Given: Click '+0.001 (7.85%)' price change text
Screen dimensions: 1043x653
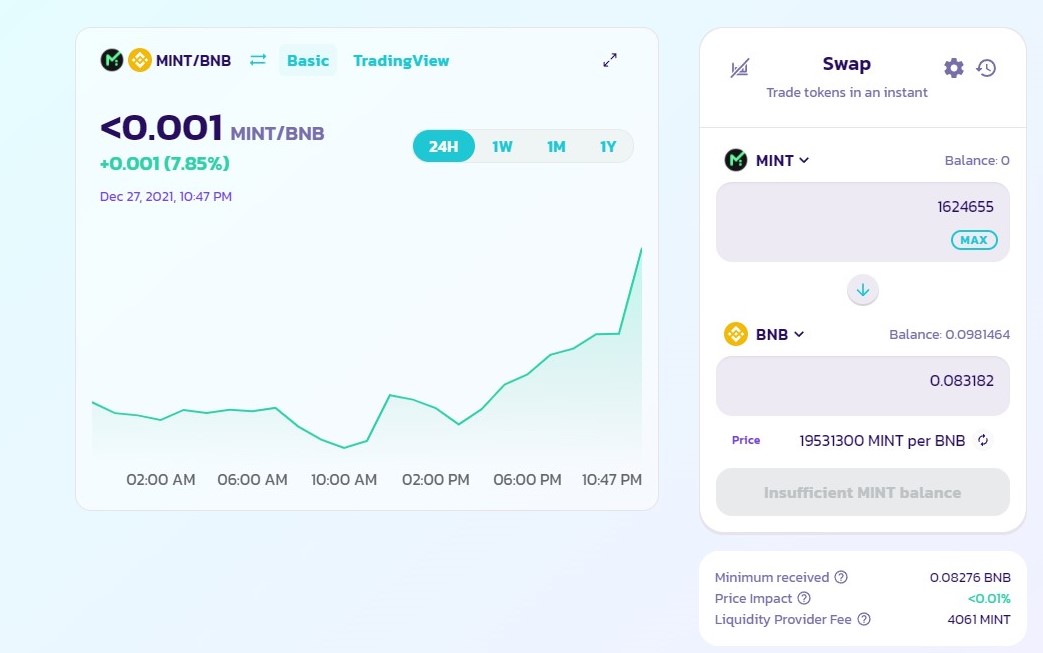Looking at the screenshot, I should [x=164, y=164].
